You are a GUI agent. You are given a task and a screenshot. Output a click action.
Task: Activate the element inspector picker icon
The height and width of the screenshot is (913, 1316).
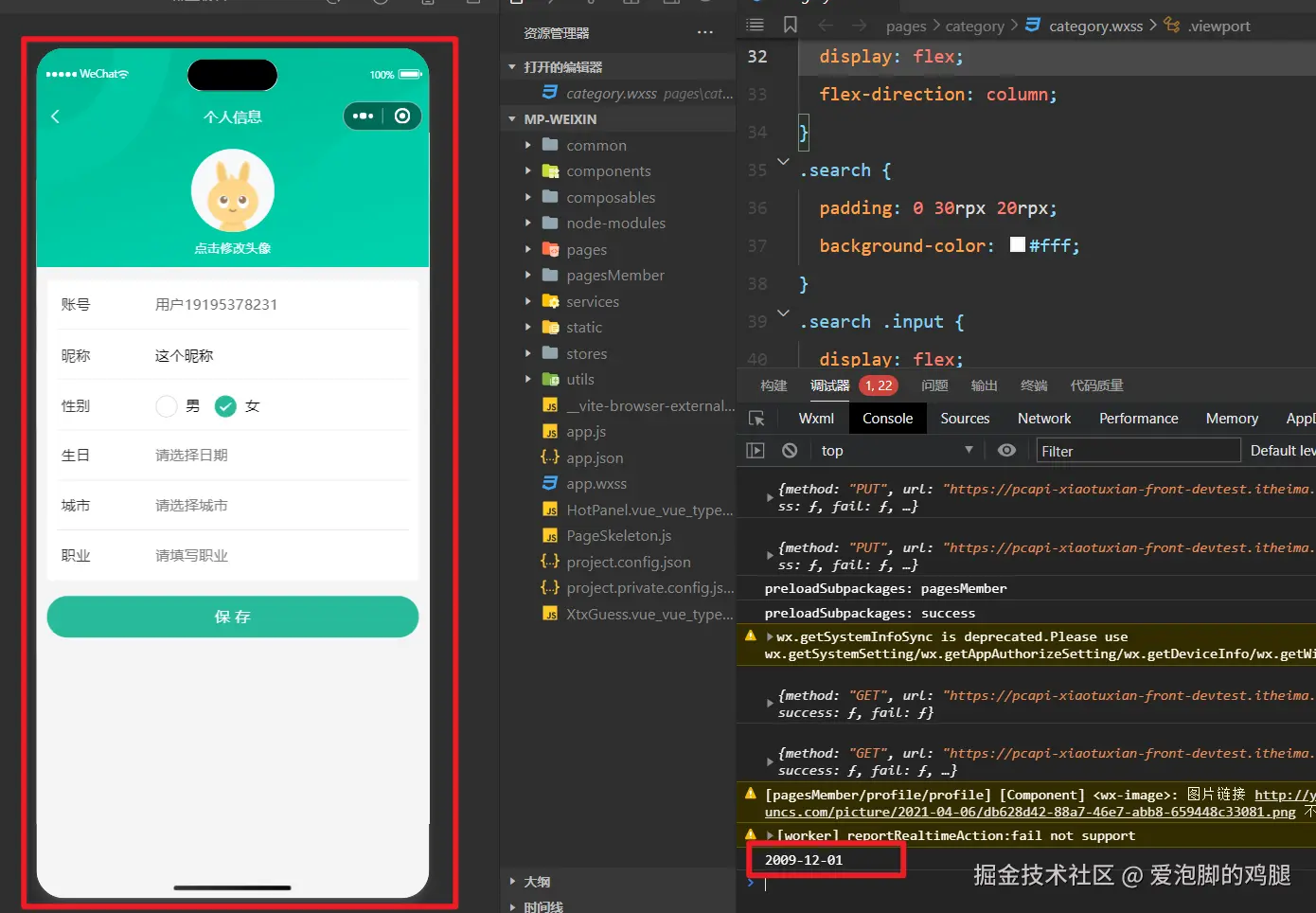756,419
